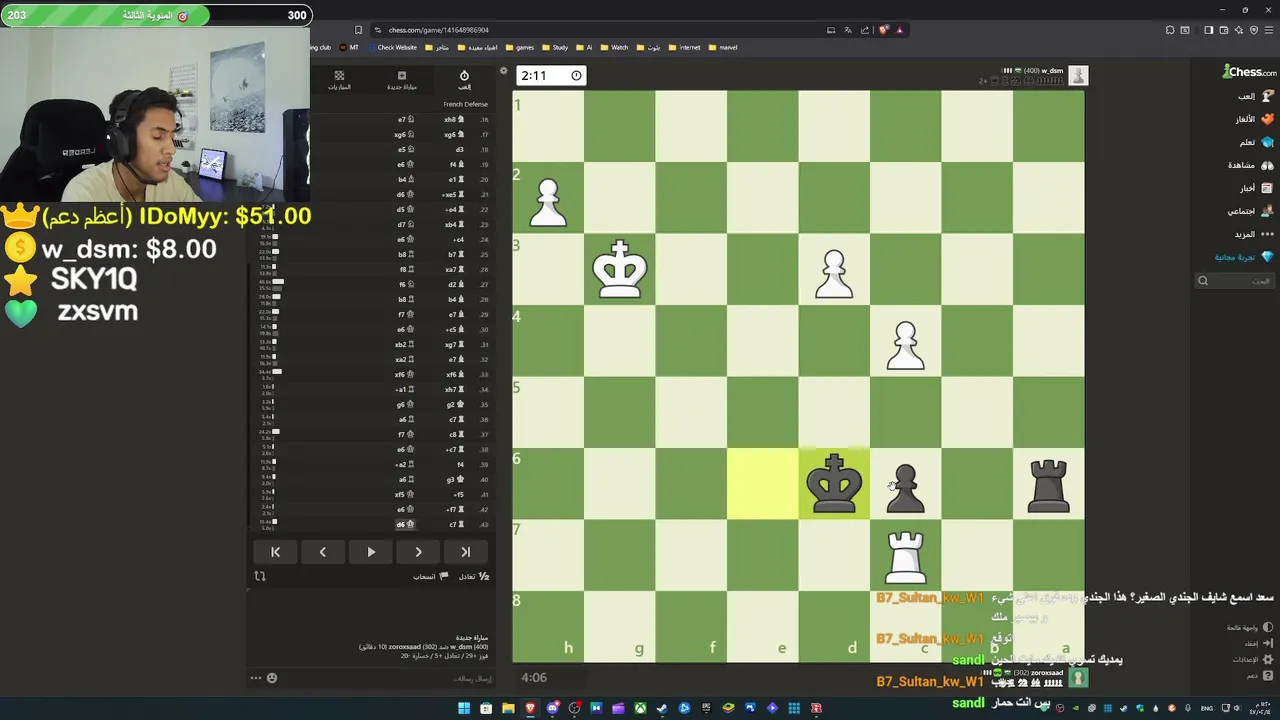Viewport: 1280px width, 720px height.
Task: Jump to the first move of the game
Action: pyautogui.click(x=275, y=552)
